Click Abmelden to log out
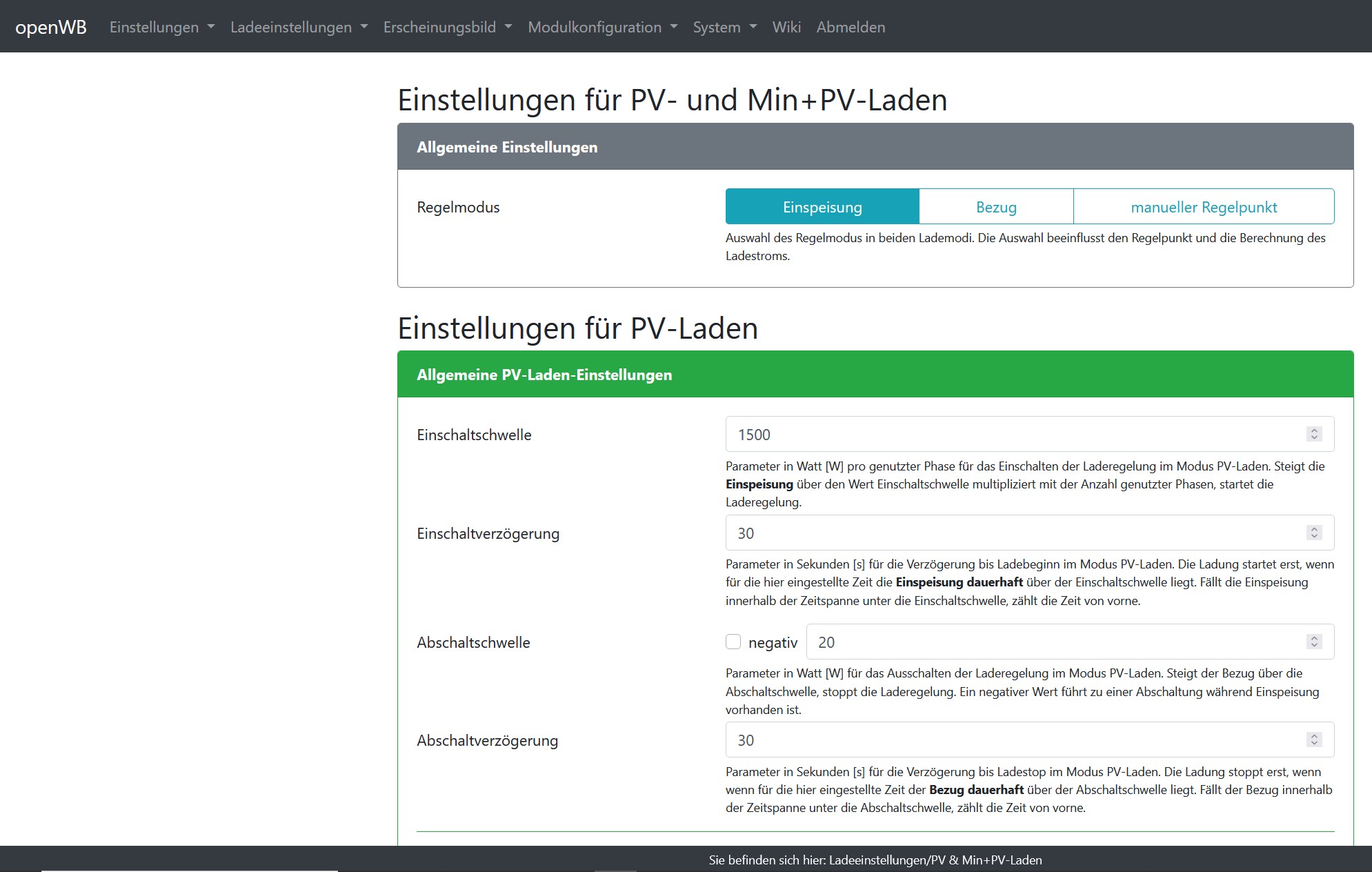The image size is (1372, 872). coord(851,27)
